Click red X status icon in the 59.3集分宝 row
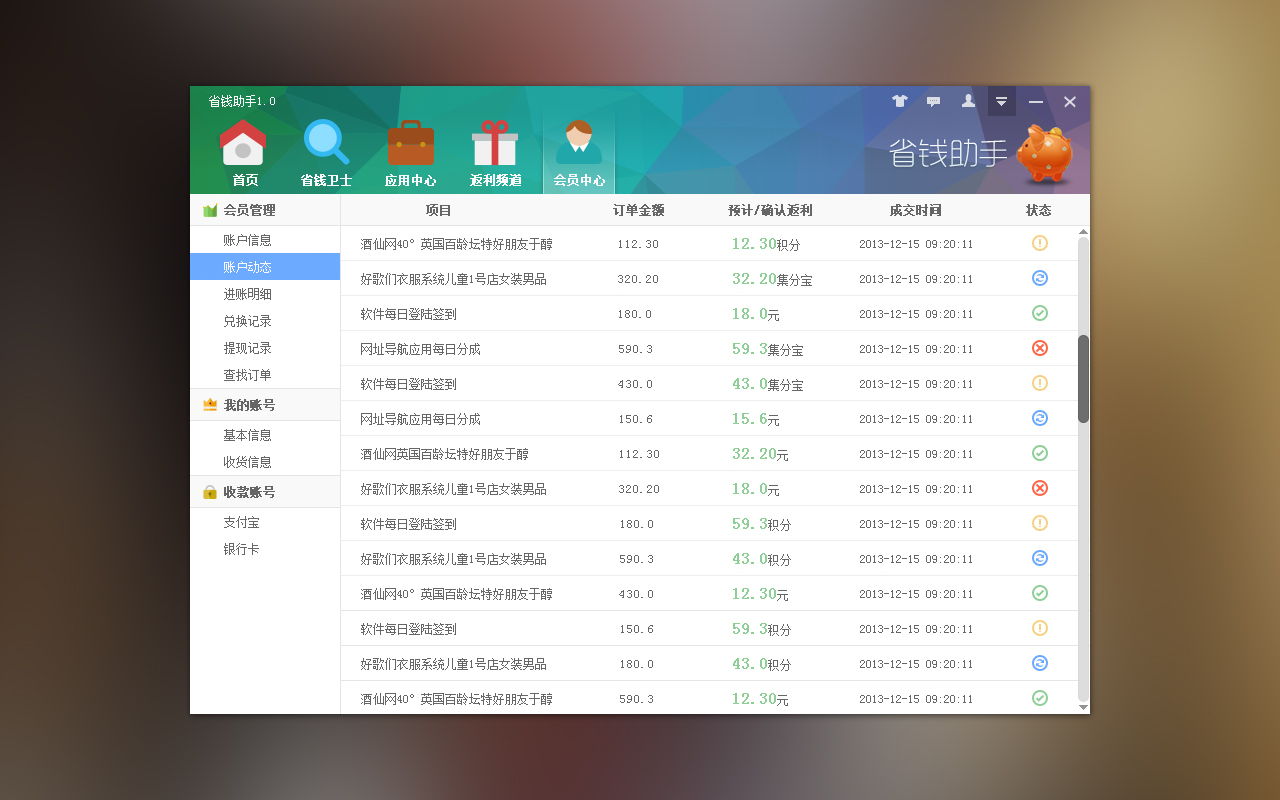1280x800 pixels. point(1040,348)
